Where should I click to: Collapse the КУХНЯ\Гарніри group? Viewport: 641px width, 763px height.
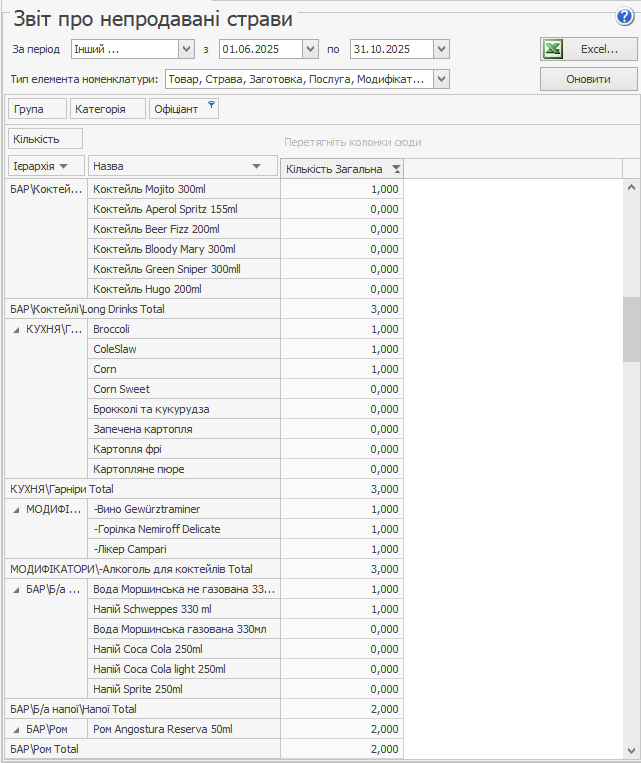click(16, 329)
